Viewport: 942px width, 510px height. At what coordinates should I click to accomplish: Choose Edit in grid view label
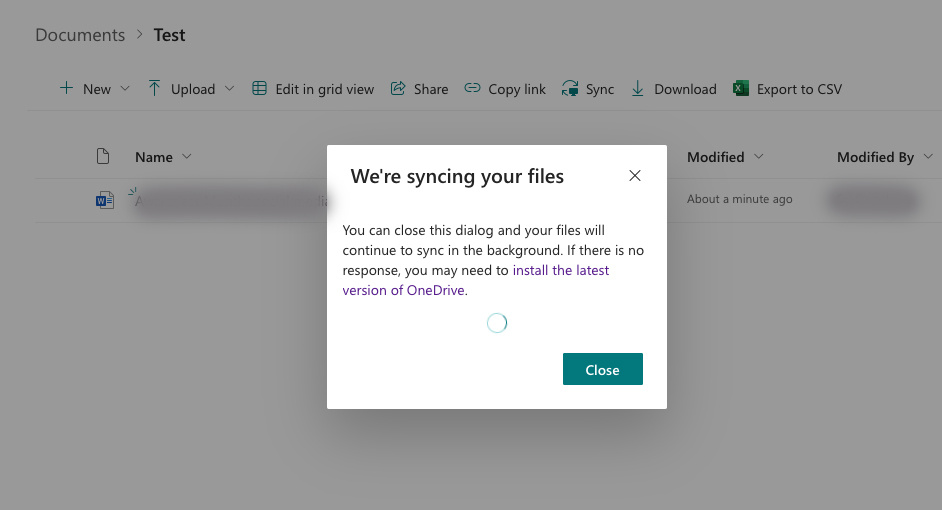pyautogui.click(x=324, y=90)
